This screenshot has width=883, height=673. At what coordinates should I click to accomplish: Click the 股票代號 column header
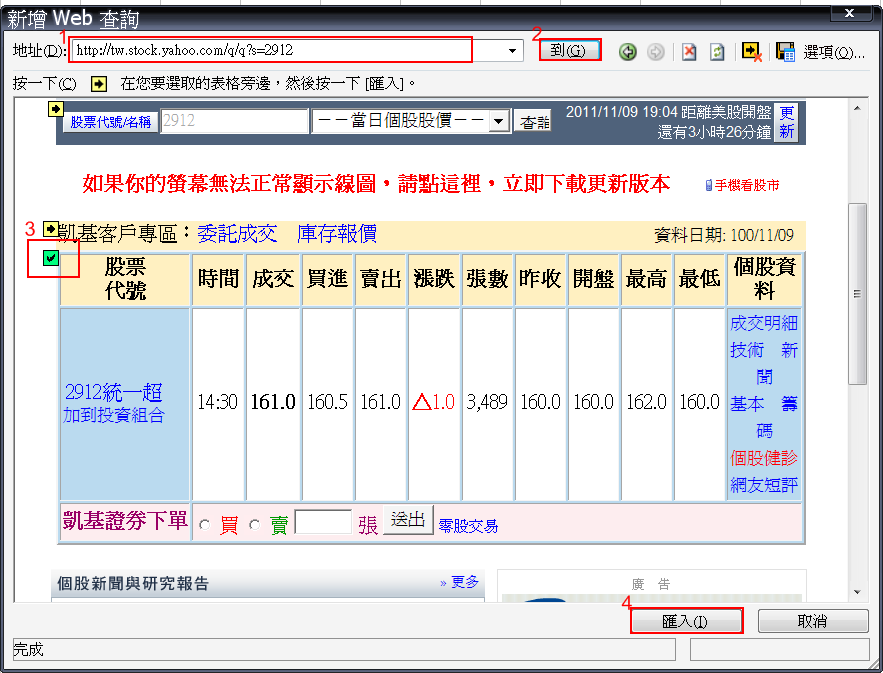click(x=125, y=279)
